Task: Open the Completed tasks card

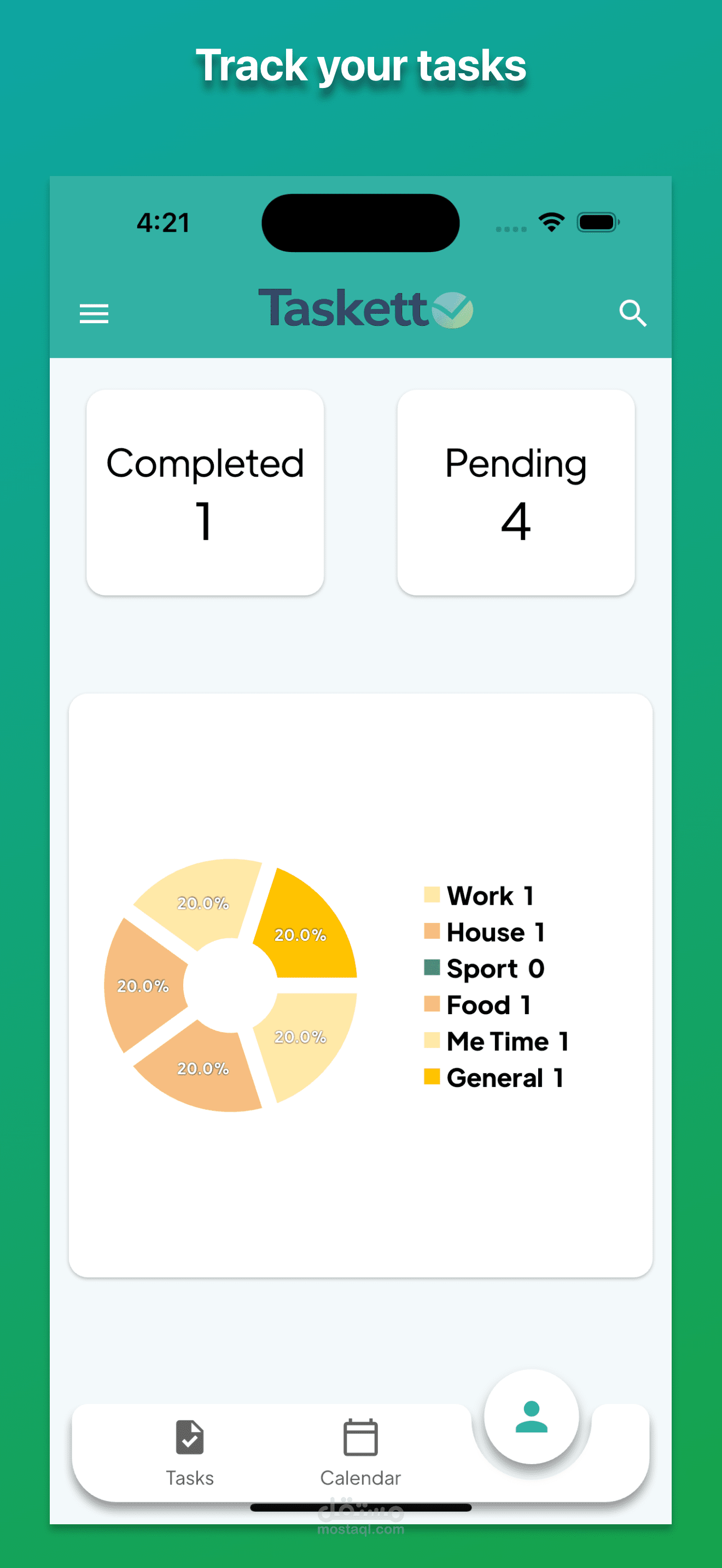Action: pos(205,493)
